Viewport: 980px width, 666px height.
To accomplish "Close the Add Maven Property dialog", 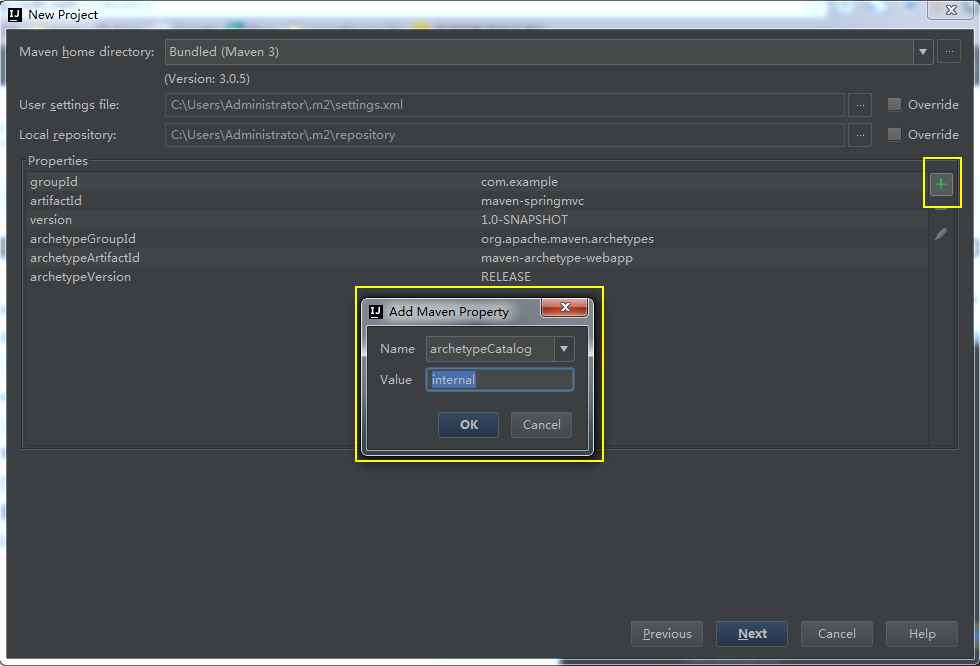I will (565, 307).
